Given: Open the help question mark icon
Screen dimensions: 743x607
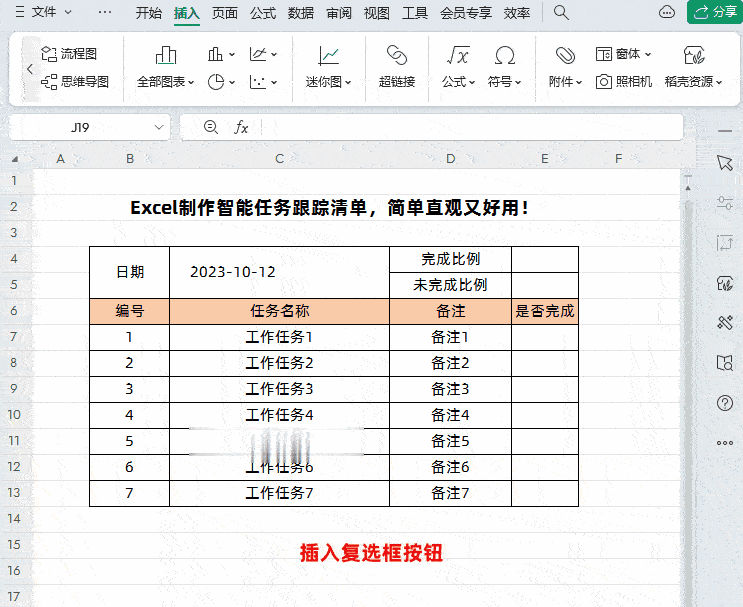Looking at the screenshot, I should tap(725, 403).
